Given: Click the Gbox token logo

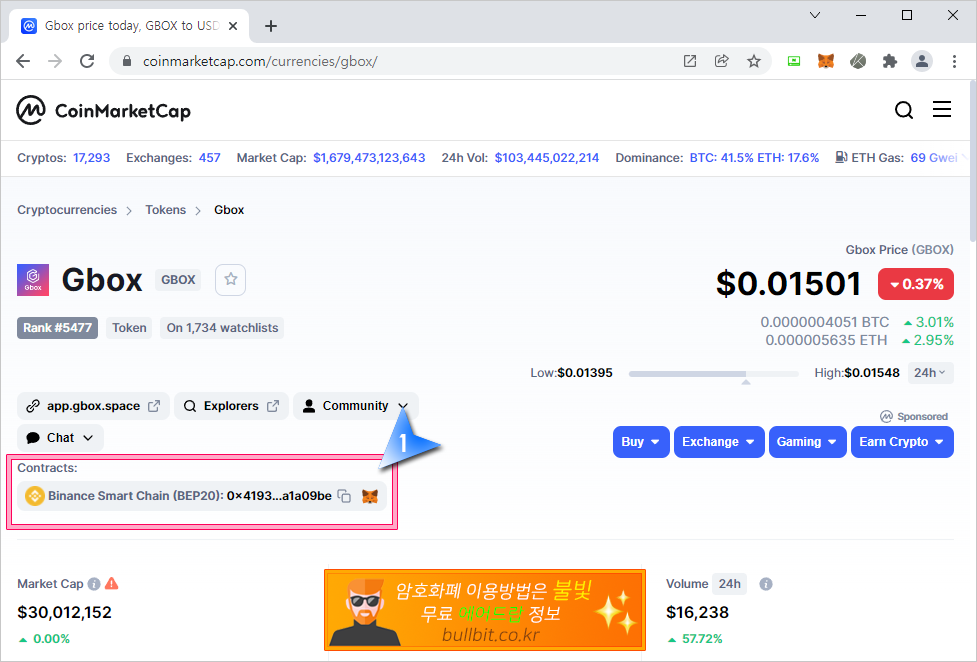Looking at the screenshot, I should 33,280.
